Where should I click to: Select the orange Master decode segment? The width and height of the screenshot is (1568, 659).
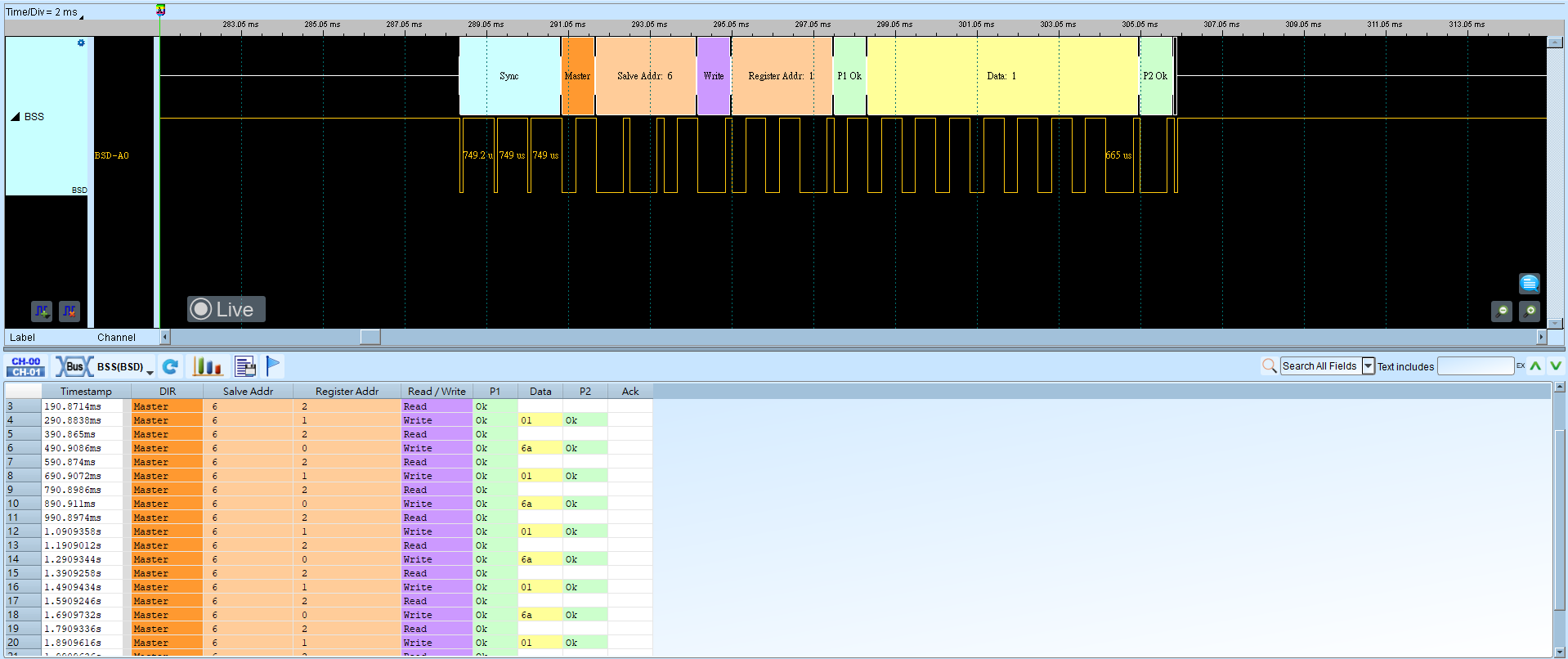[577, 76]
